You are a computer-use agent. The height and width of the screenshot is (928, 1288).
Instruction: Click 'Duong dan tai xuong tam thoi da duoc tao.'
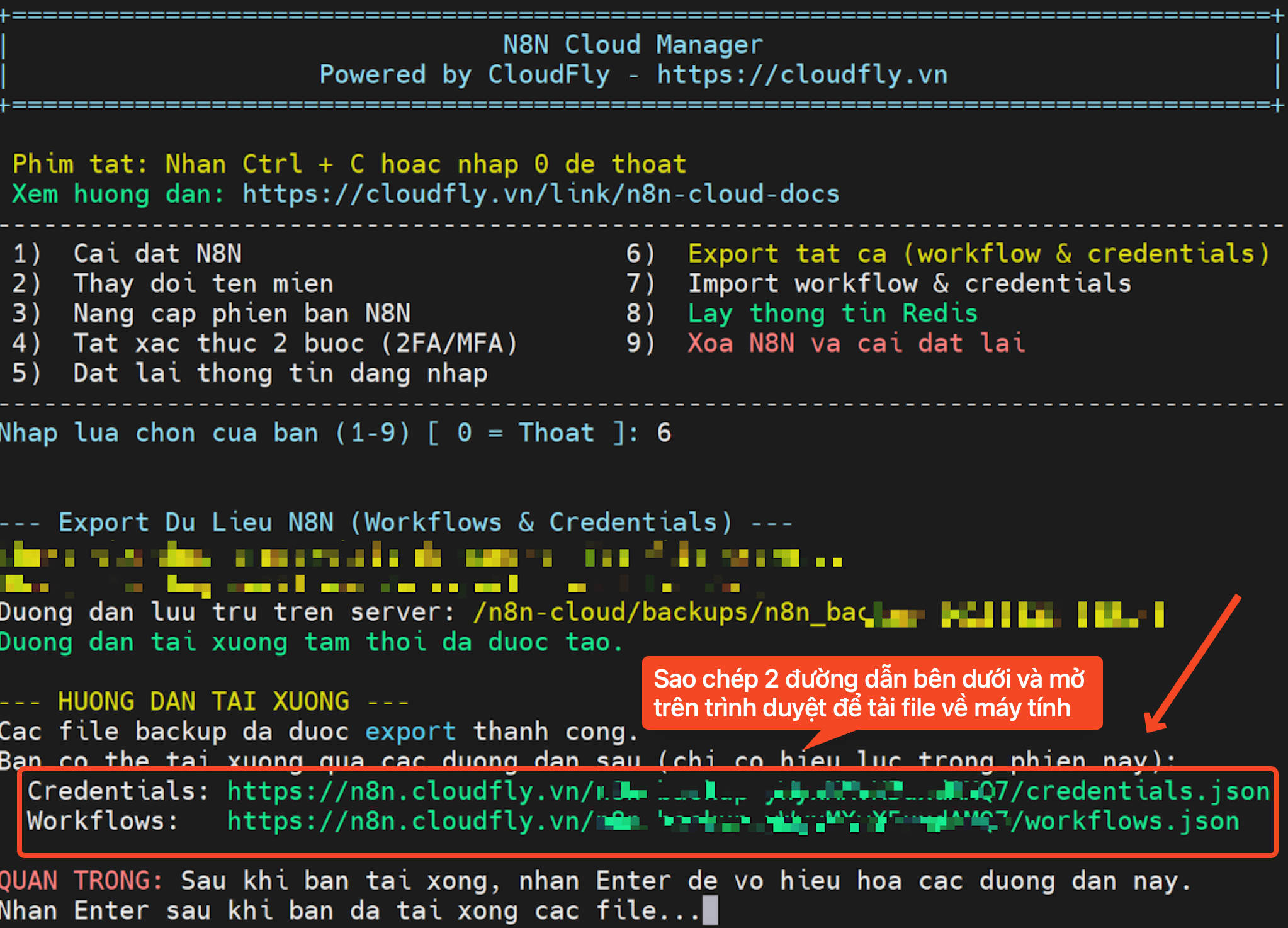tap(311, 642)
